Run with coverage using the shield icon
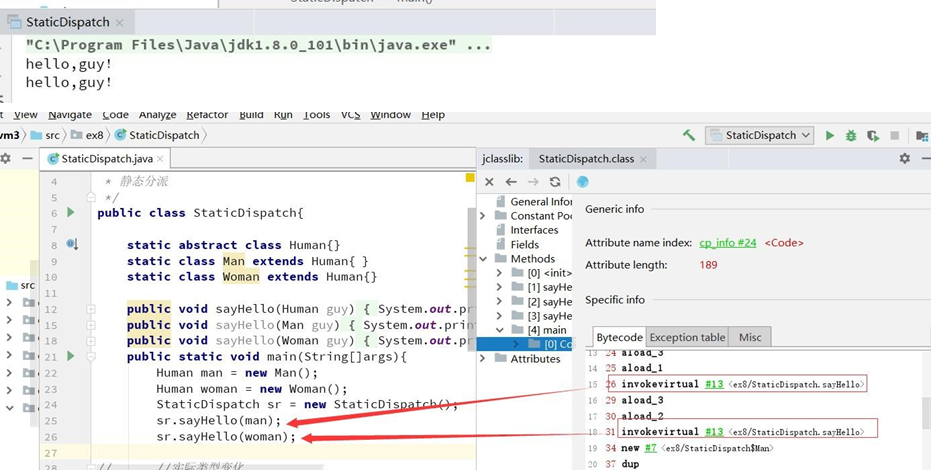 [x=872, y=135]
